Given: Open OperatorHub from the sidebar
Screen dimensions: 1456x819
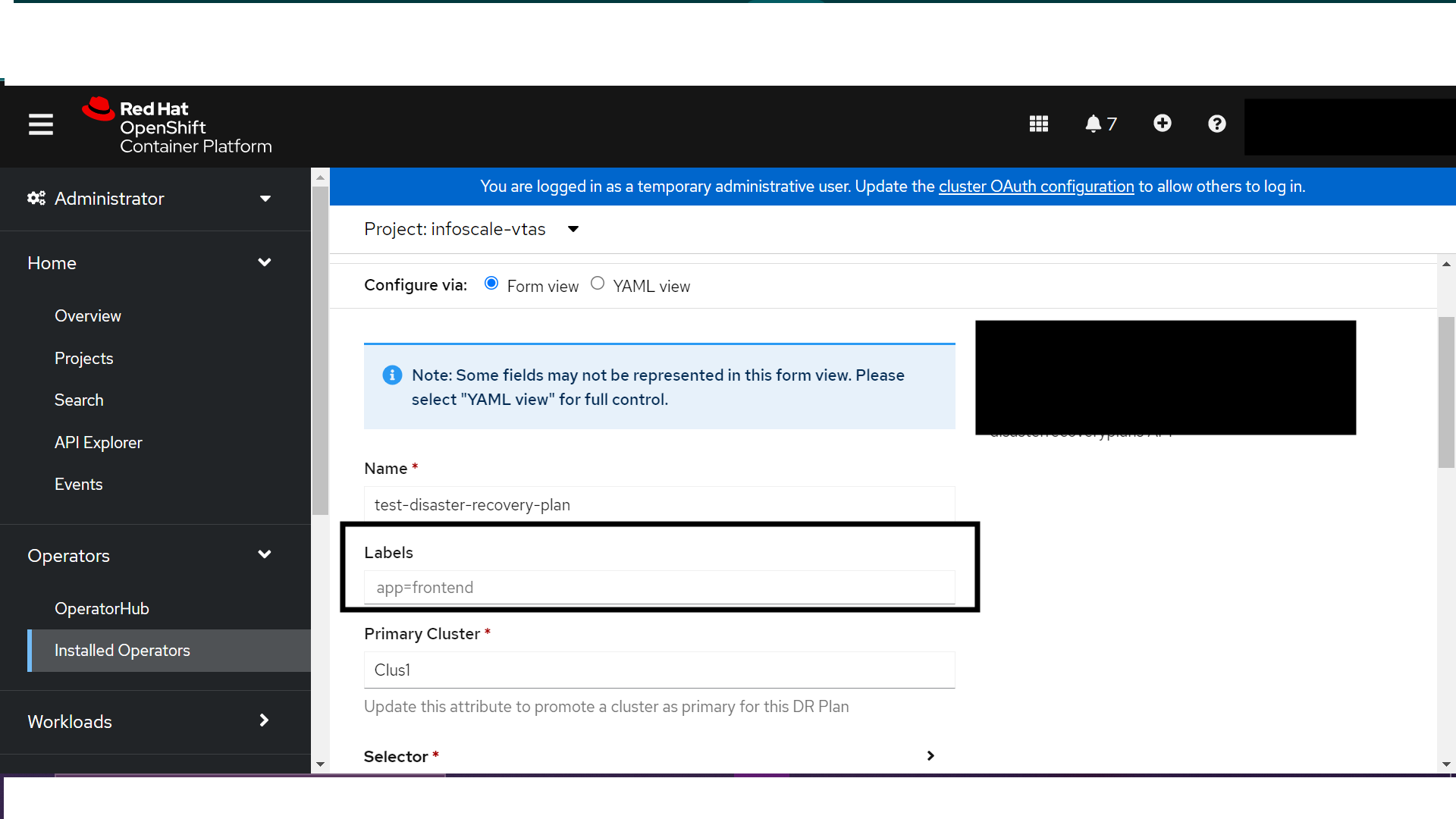Looking at the screenshot, I should [x=102, y=607].
